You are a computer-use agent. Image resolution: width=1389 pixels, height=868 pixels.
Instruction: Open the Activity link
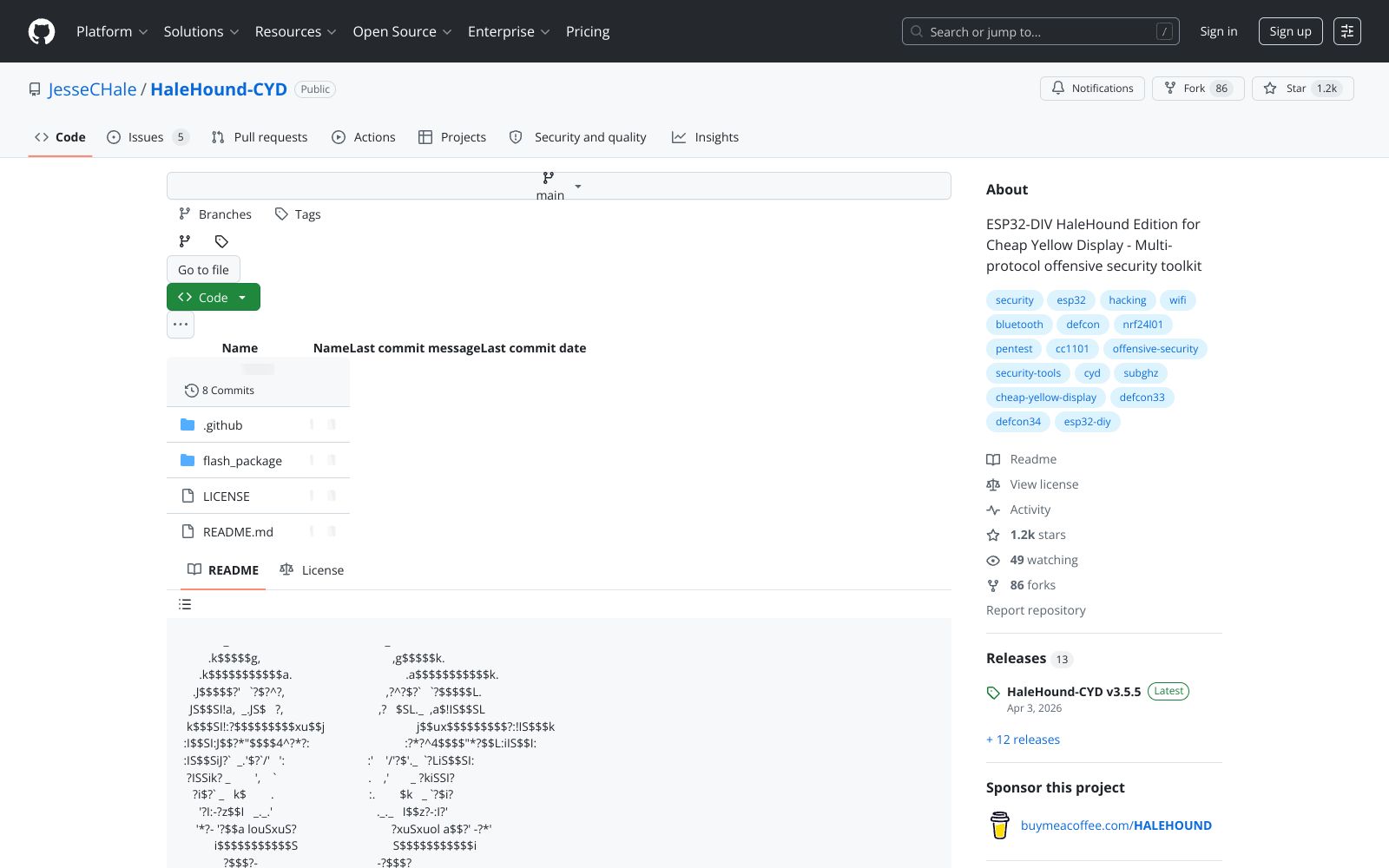[x=1019, y=510]
